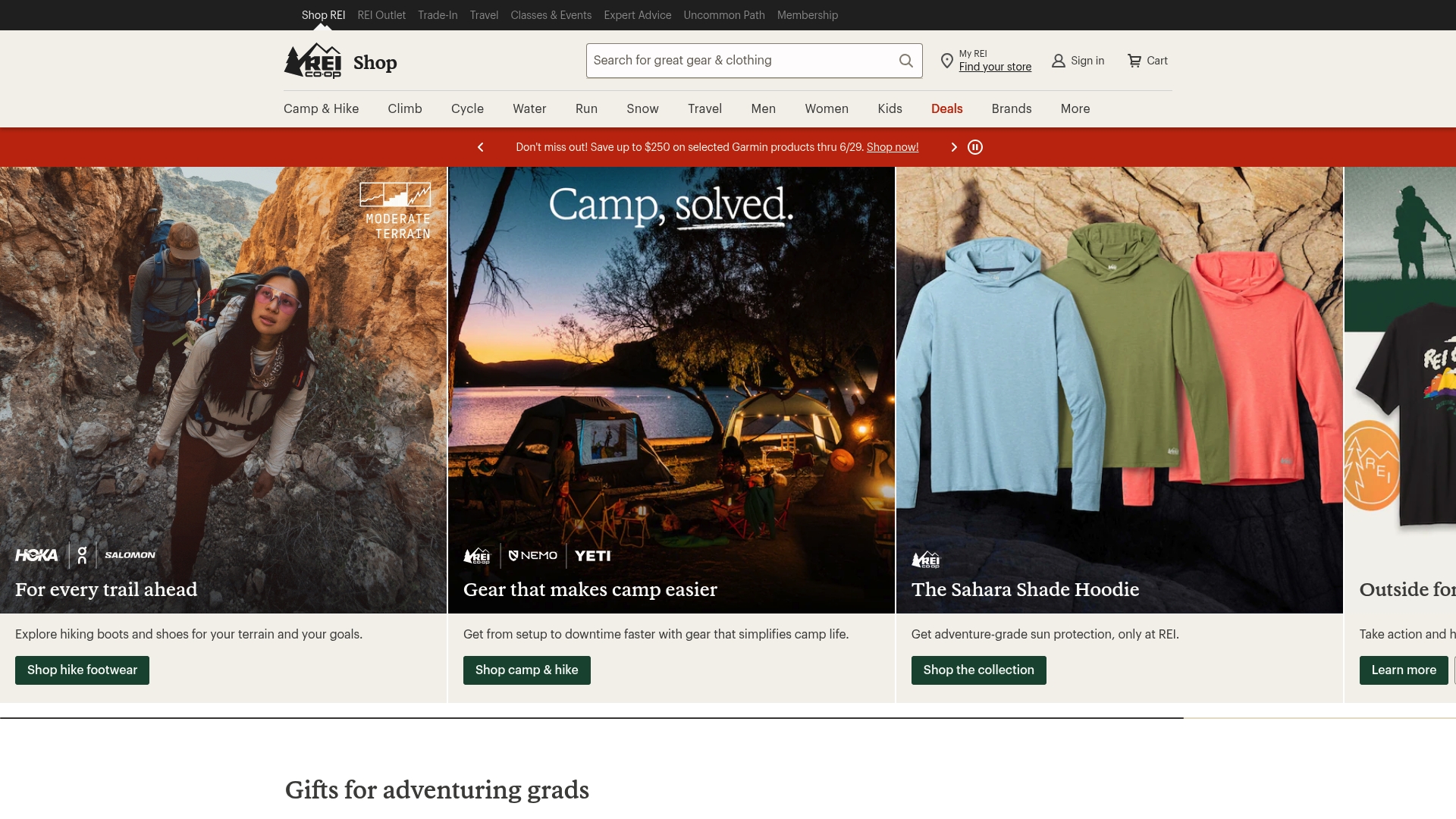1456x819 pixels.
Task: Click Shop camp & hike button
Action: [x=526, y=670]
